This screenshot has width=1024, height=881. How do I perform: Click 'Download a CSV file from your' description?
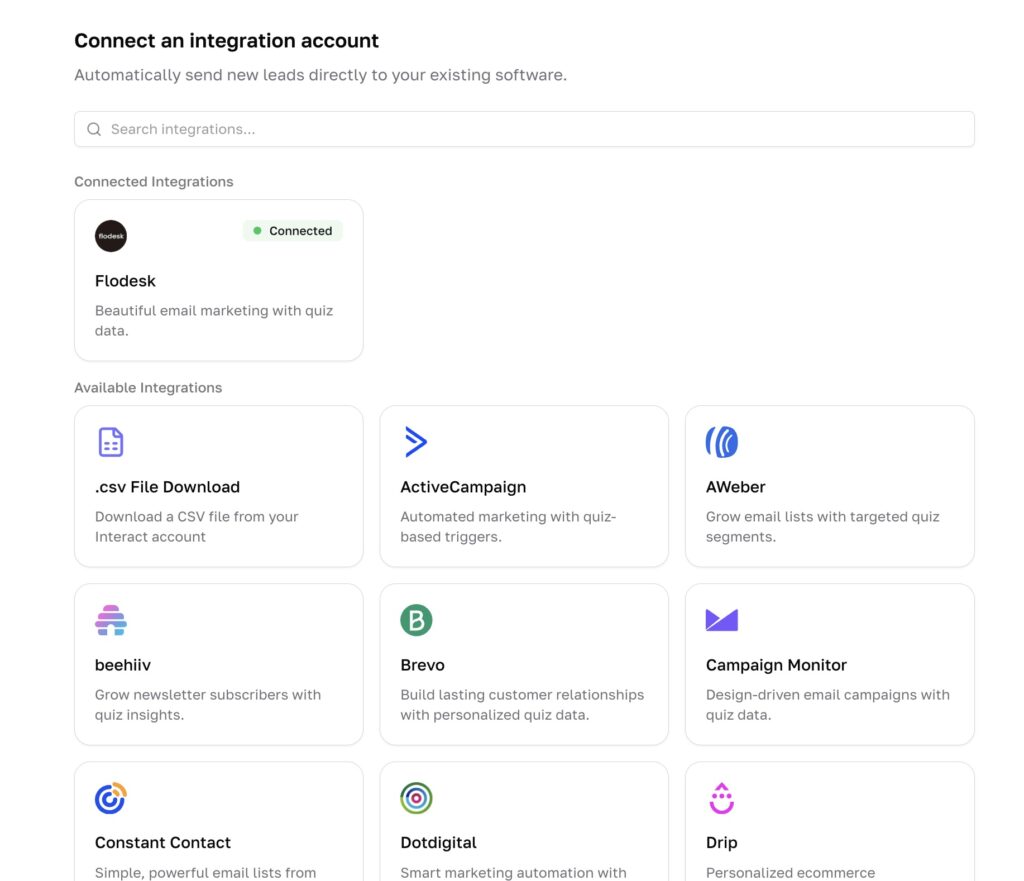pos(197,517)
